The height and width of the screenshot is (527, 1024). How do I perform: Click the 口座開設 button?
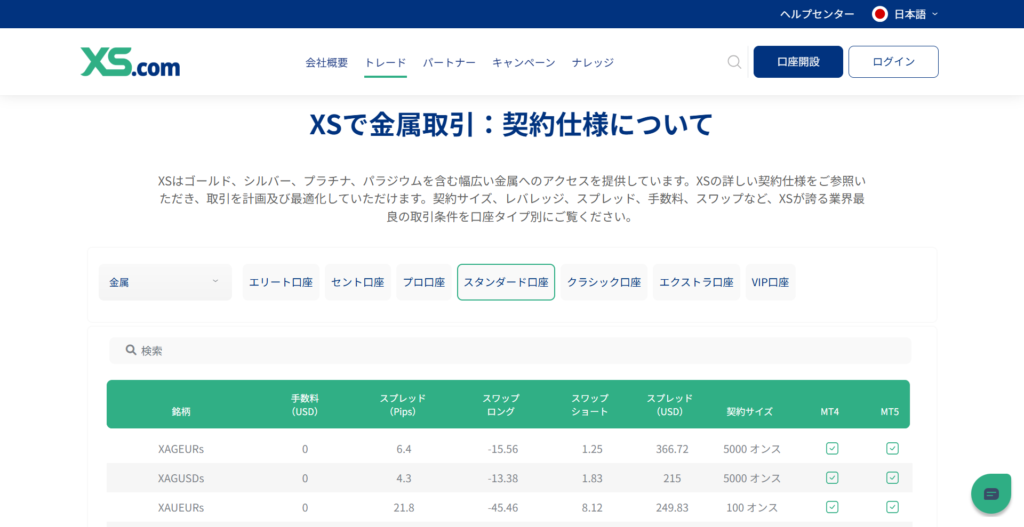pos(798,62)
